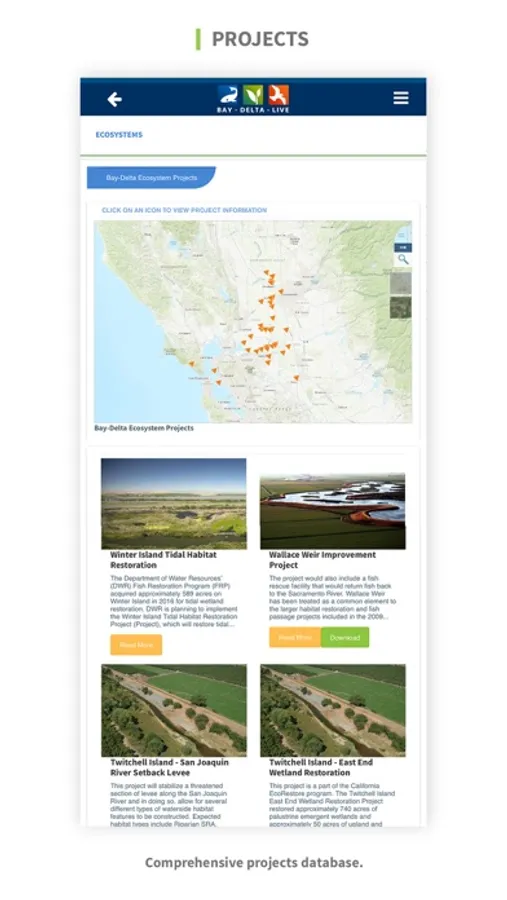
Task: Open Twitchell Island East End Wetland title
Action: (x=321, y=767)
